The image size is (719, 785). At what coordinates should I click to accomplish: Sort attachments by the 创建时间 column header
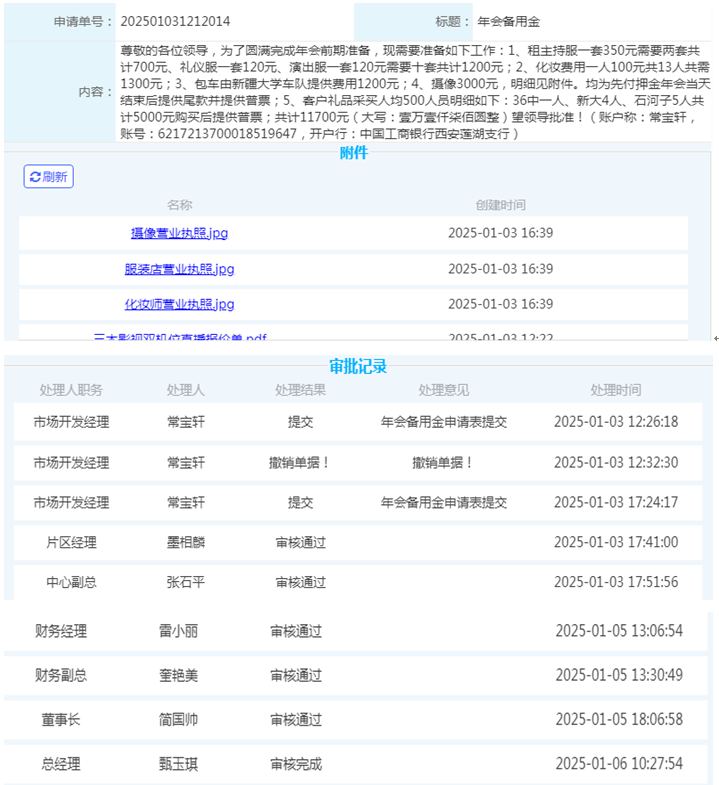click(500, 205)
